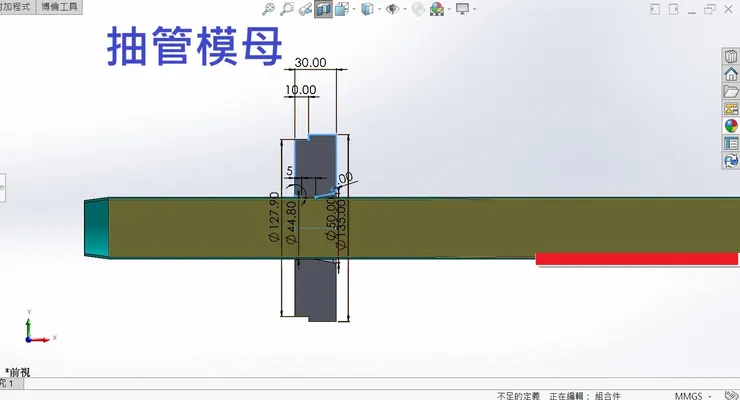Open the Custom Properties list icon
Viewport: 740px width, 400px height.
point(731,143)
